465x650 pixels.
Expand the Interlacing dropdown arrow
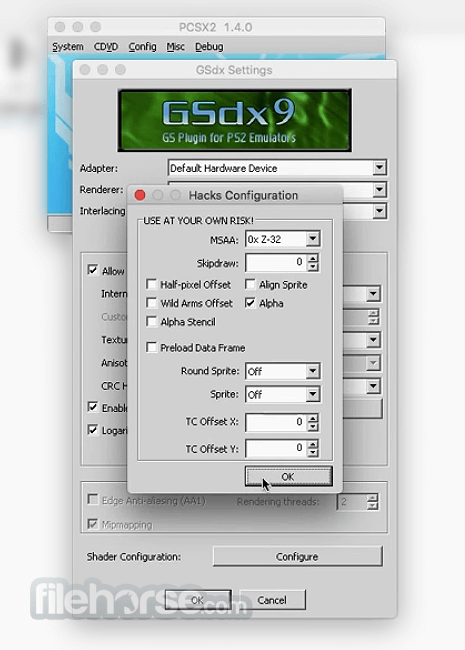[x=379, y=211]
